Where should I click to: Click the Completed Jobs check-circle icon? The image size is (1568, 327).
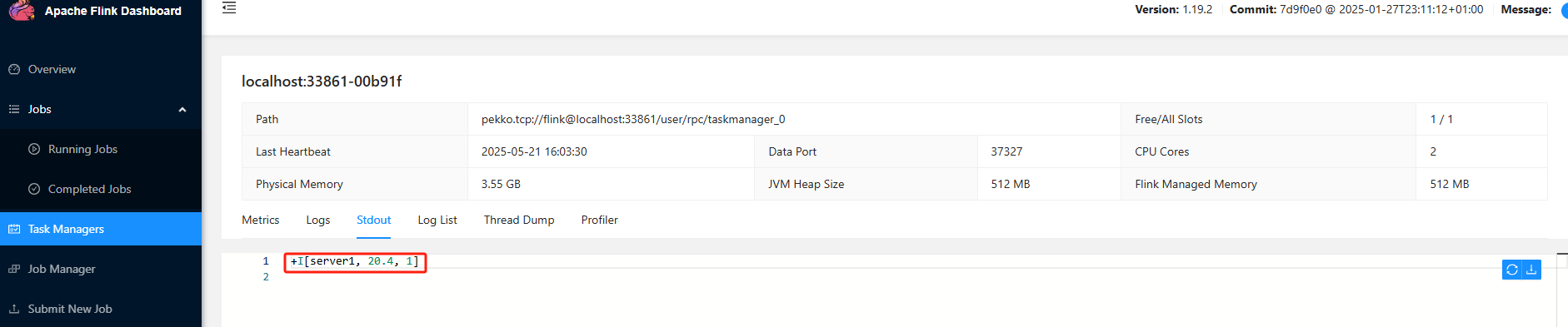coord(34,189)
